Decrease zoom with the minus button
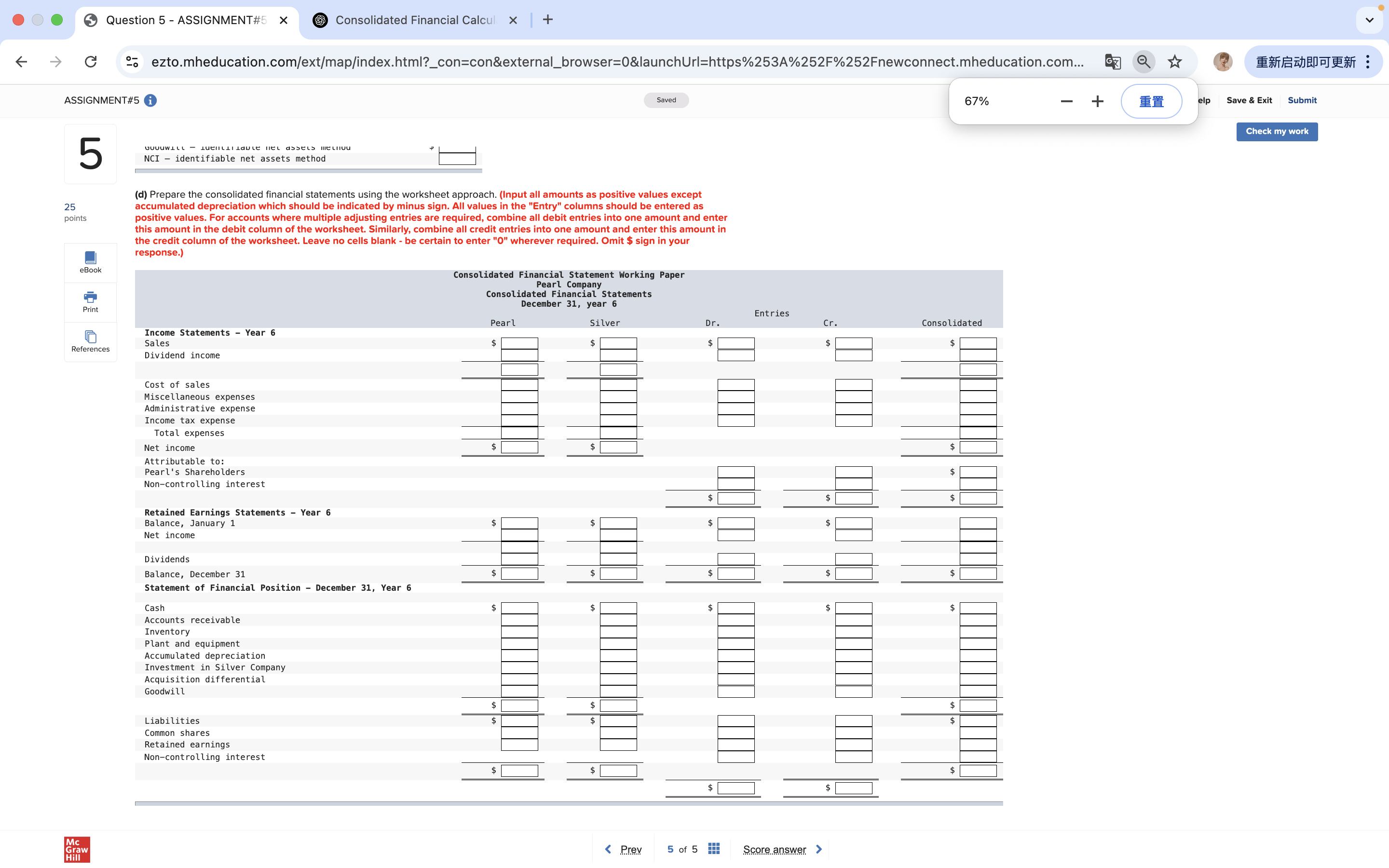The image size is (1389, 868). pos(1066,102)
